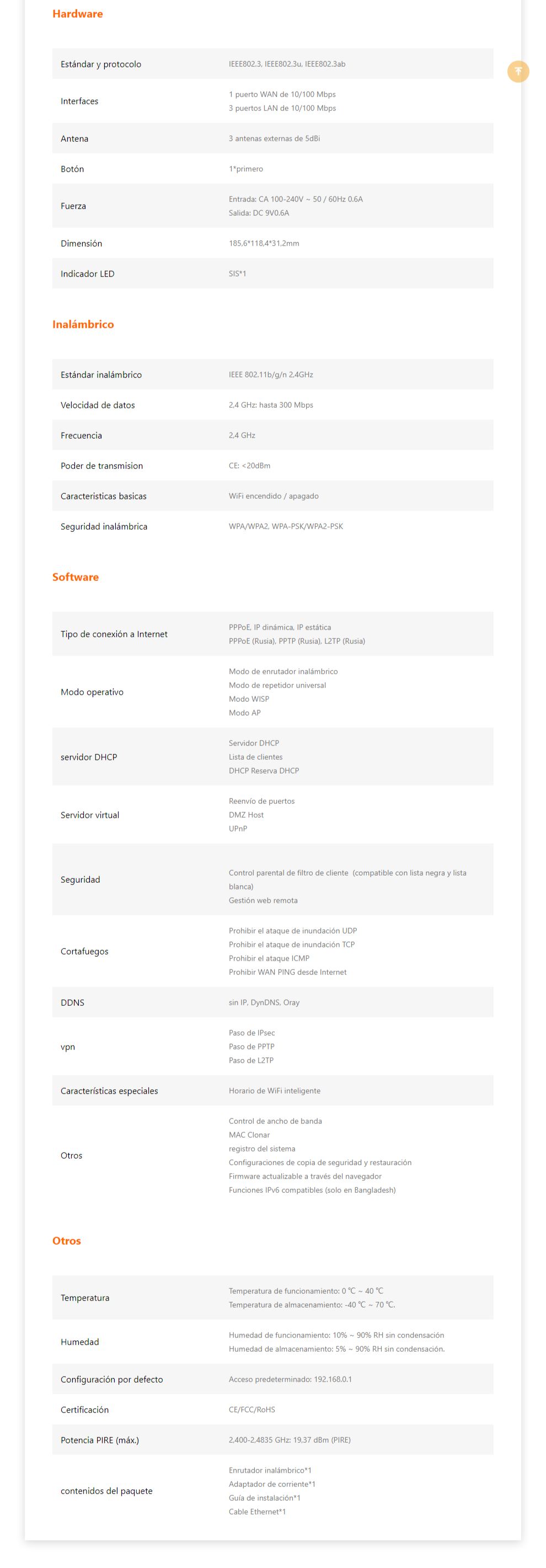Click the Interfaces row label
Image resolution: width=546 pixels, height=1568 pixels.
click(79, 101)
